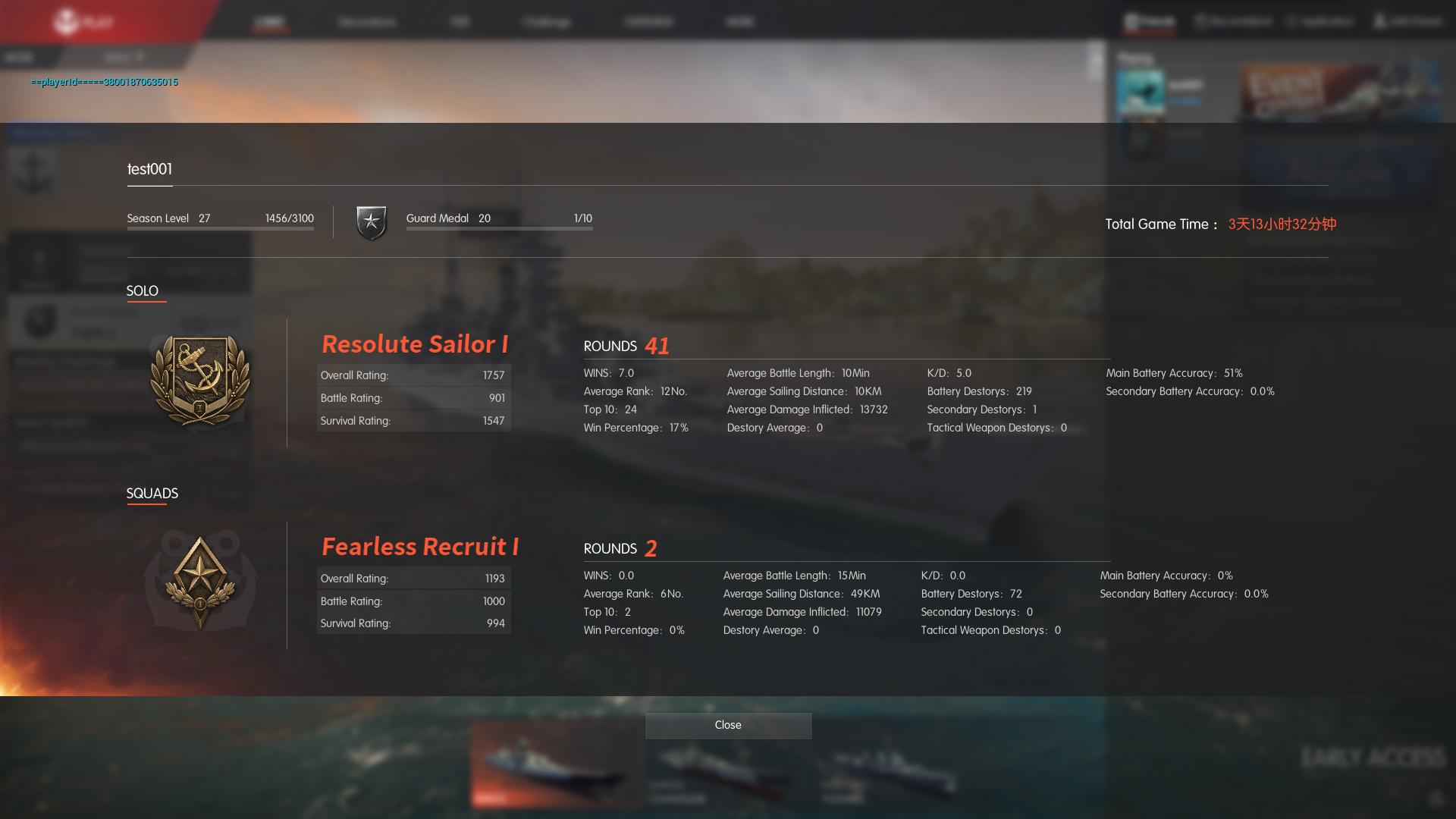This screenshot has width=1456, height=819.
Task: Click the blurred red PLAY logo button
Action: 83,21
